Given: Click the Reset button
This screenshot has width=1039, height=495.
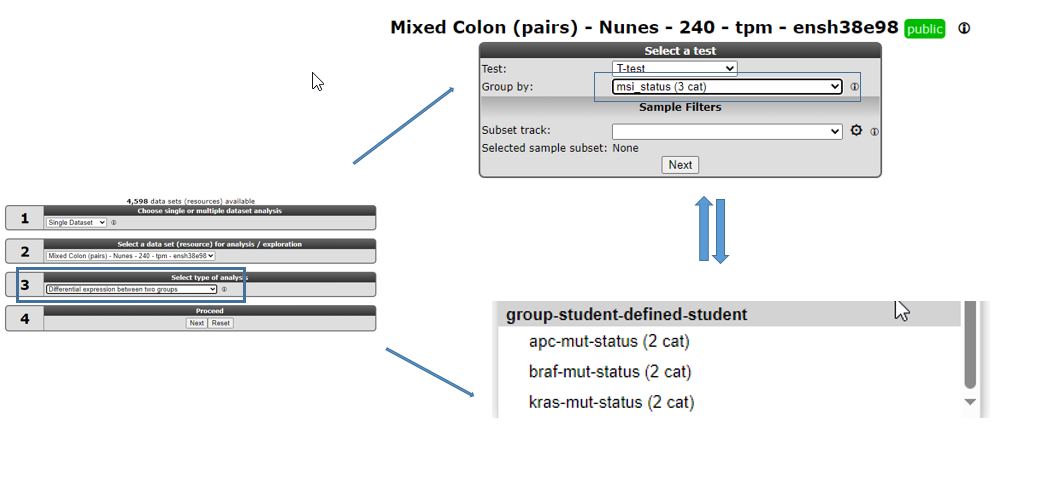Looking at the screenshot, I should tap(221, 323).
